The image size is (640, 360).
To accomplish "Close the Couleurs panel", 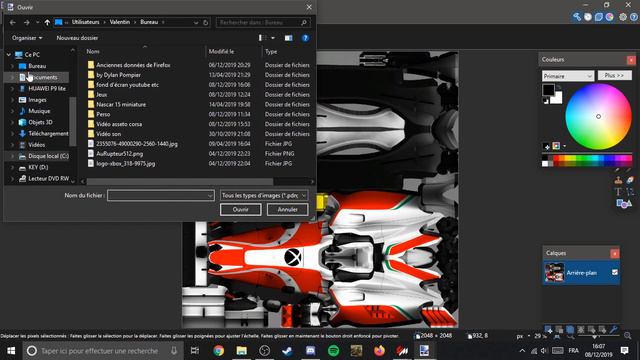I will tap(631, 60).
